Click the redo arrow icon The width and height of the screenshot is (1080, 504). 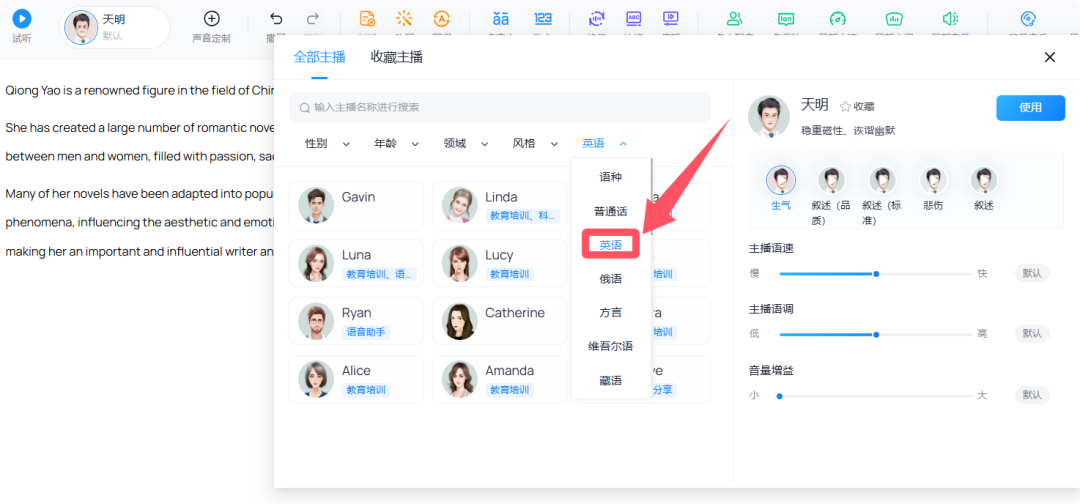coord(313,18)
